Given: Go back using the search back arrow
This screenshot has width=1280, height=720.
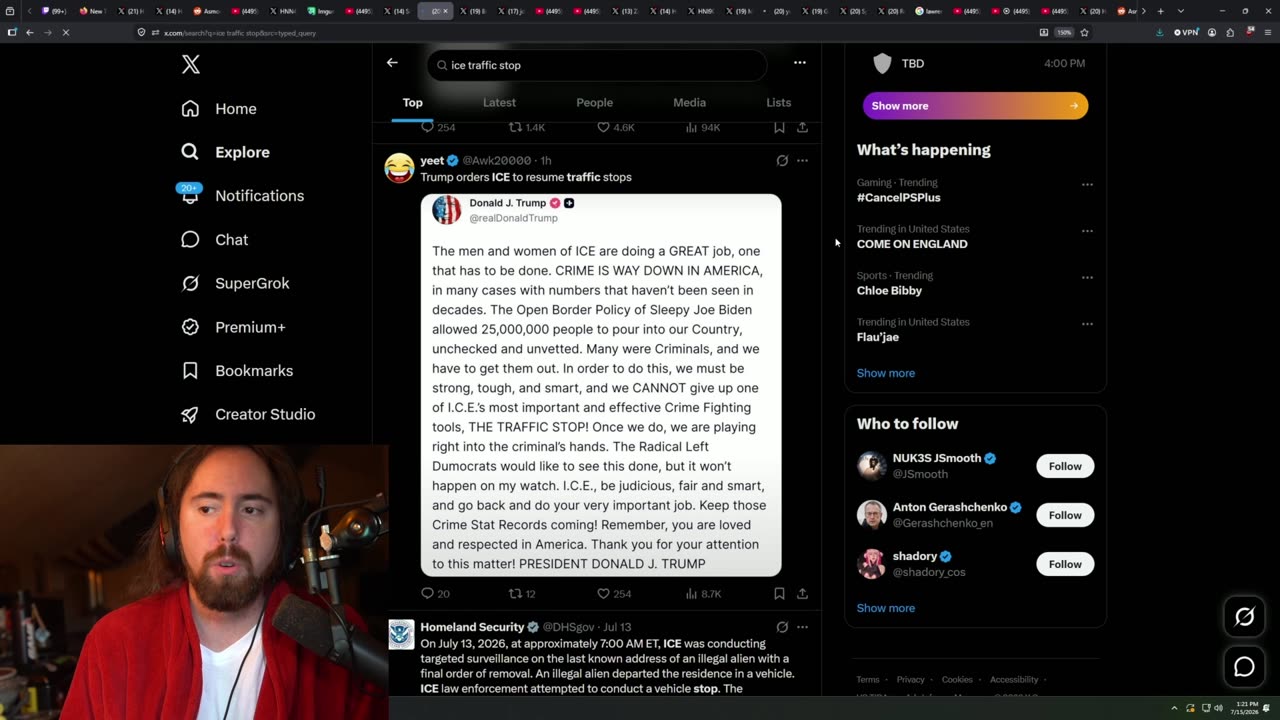Looking at the screenshot, I should (x=392, y=62).
